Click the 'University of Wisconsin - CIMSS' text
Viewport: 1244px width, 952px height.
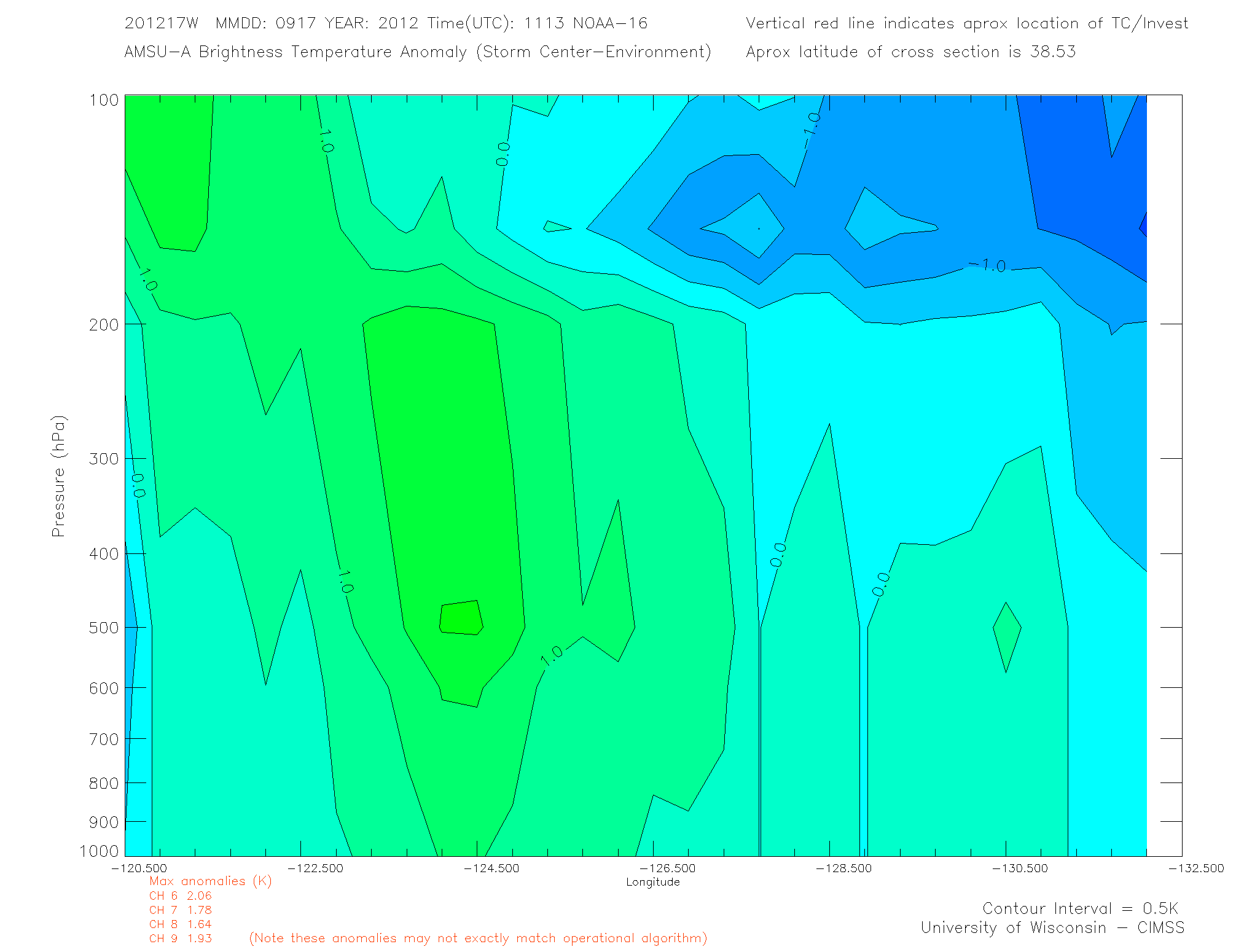tap(1052, 927)
